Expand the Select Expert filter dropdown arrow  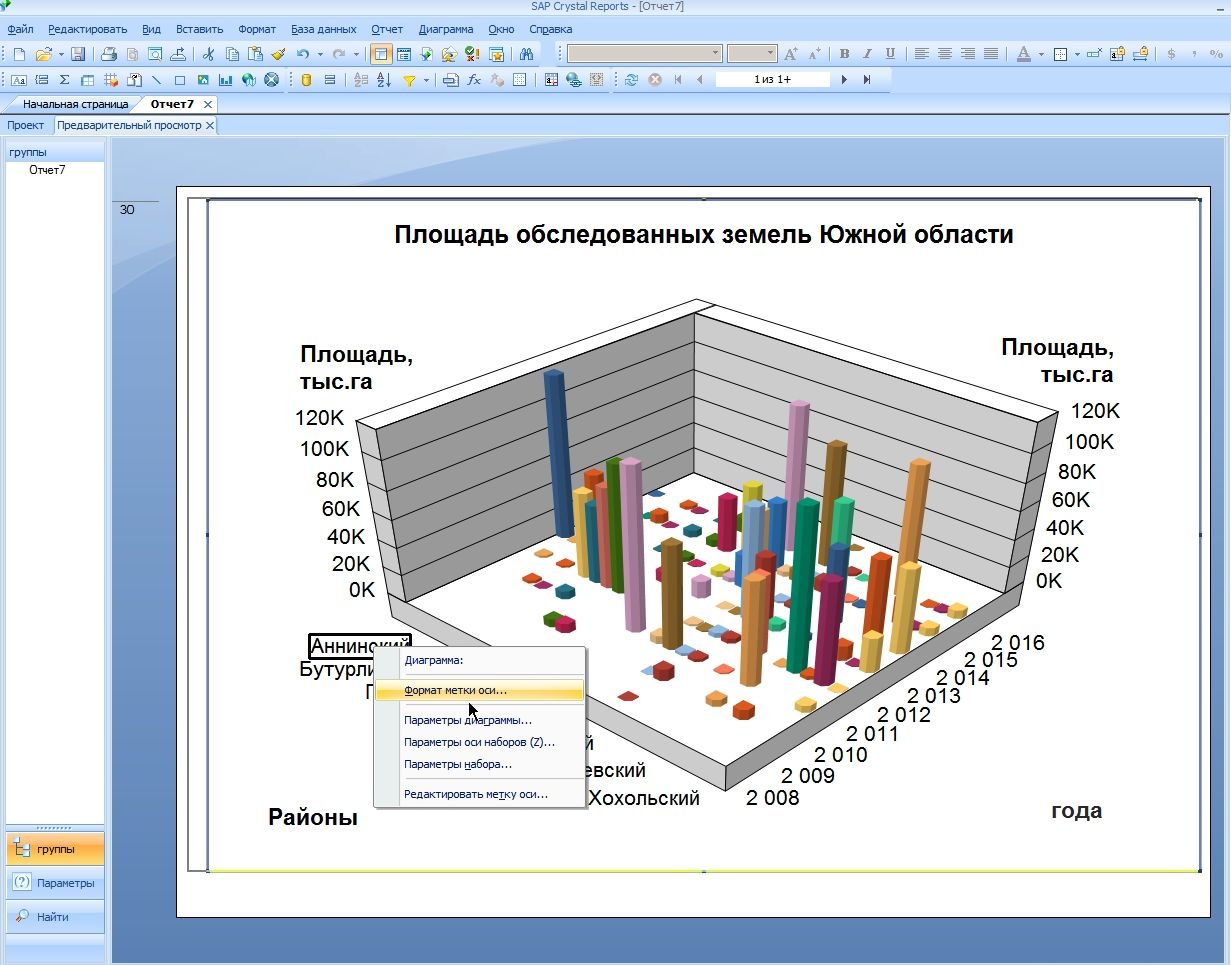point(426,80)
